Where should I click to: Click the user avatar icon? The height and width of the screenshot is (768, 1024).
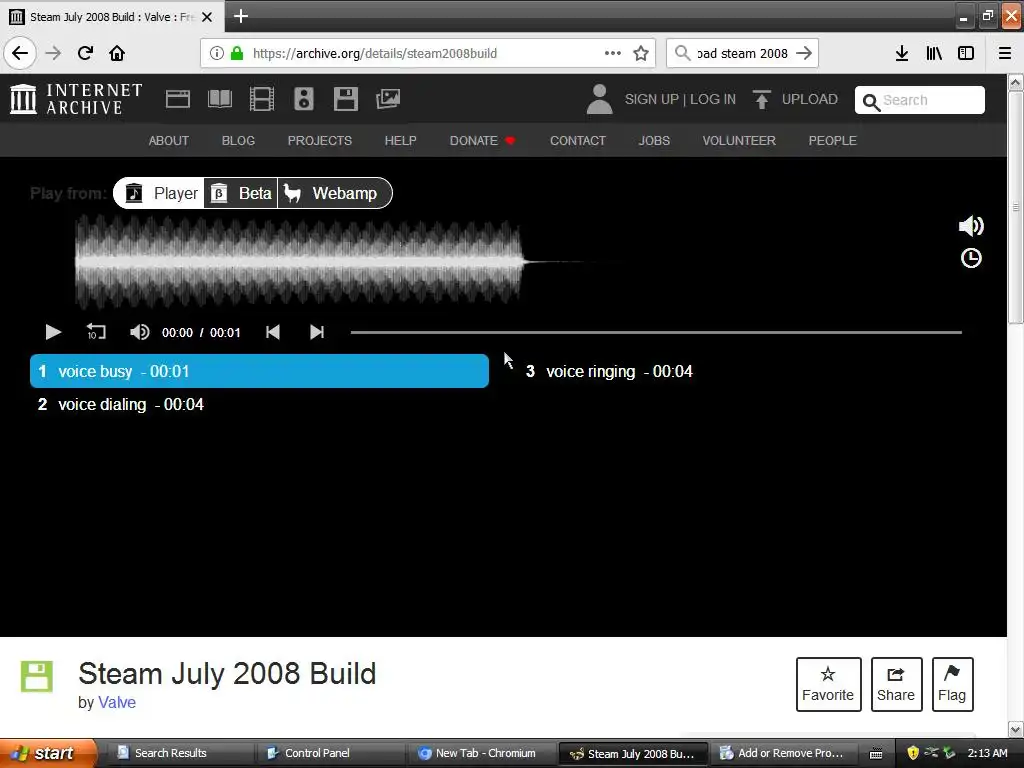[x=599, y=99]
